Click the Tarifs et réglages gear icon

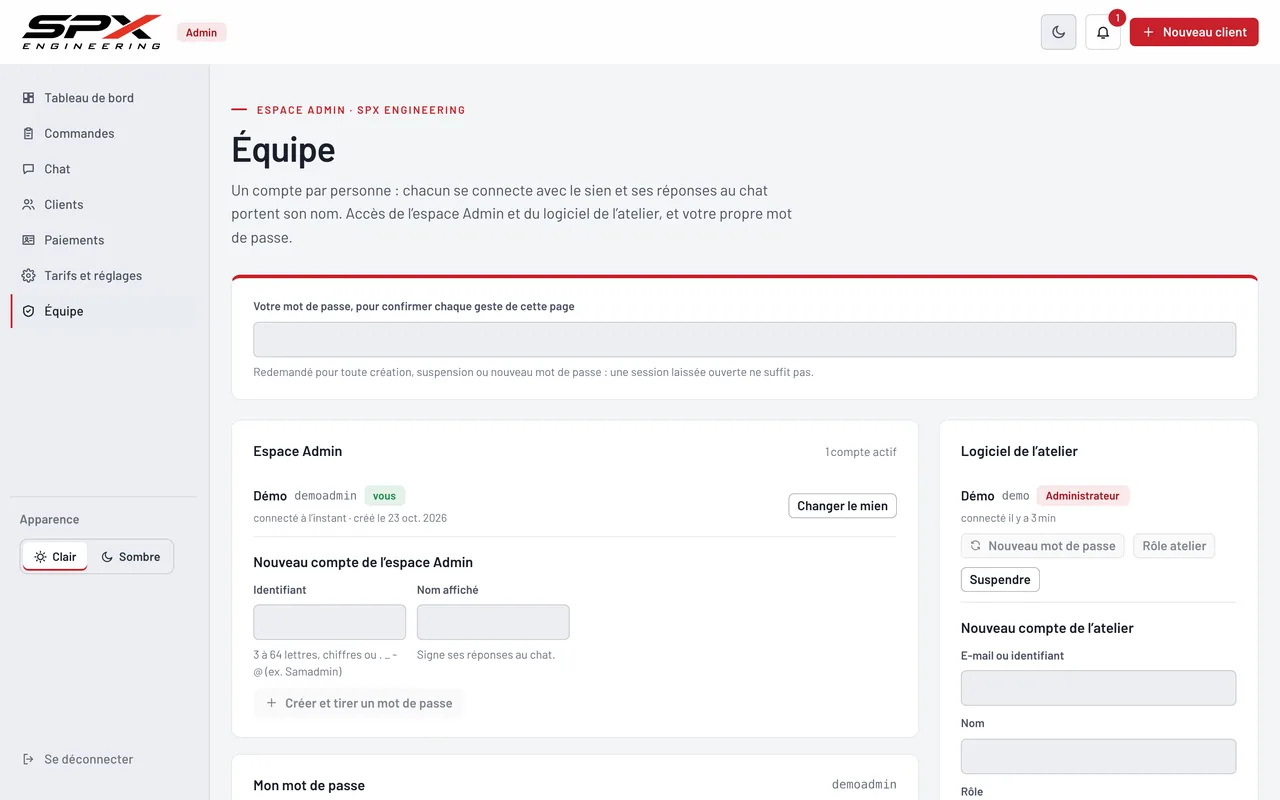click(28, 275)
